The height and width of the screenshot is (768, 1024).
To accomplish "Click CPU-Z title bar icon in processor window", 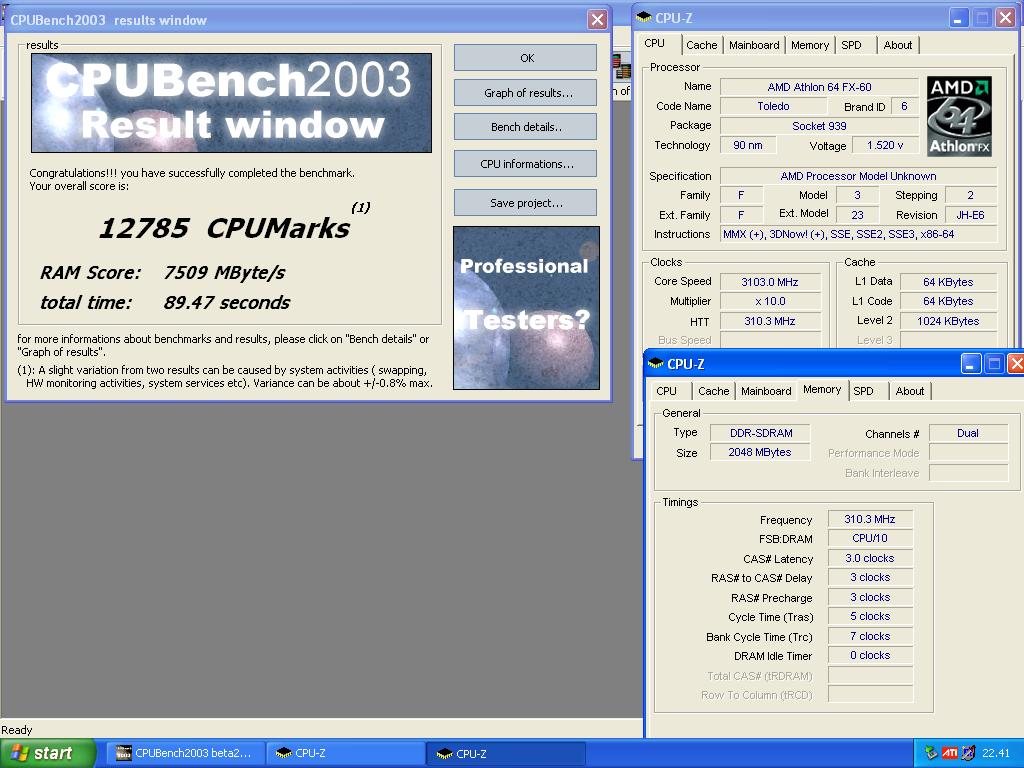I will point(644,17).
